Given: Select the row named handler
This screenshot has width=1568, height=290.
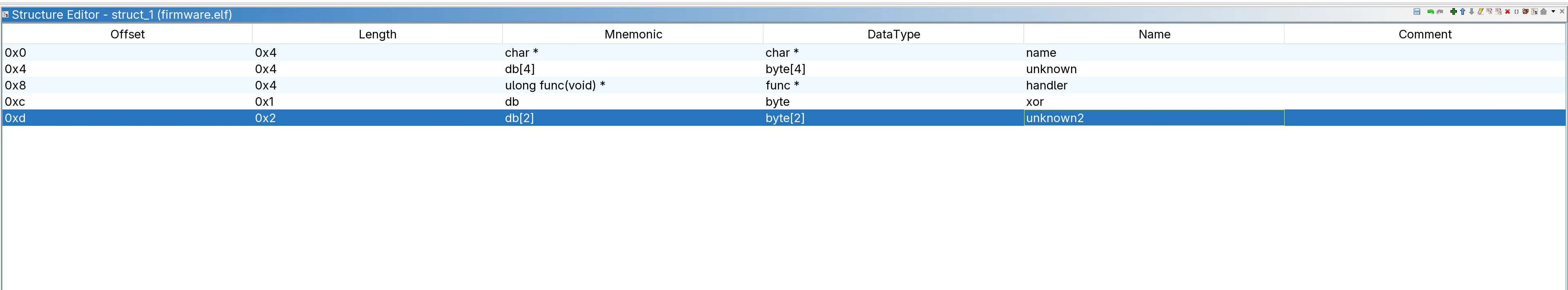Looking at the screenshot, I should tap(1046, 85).
